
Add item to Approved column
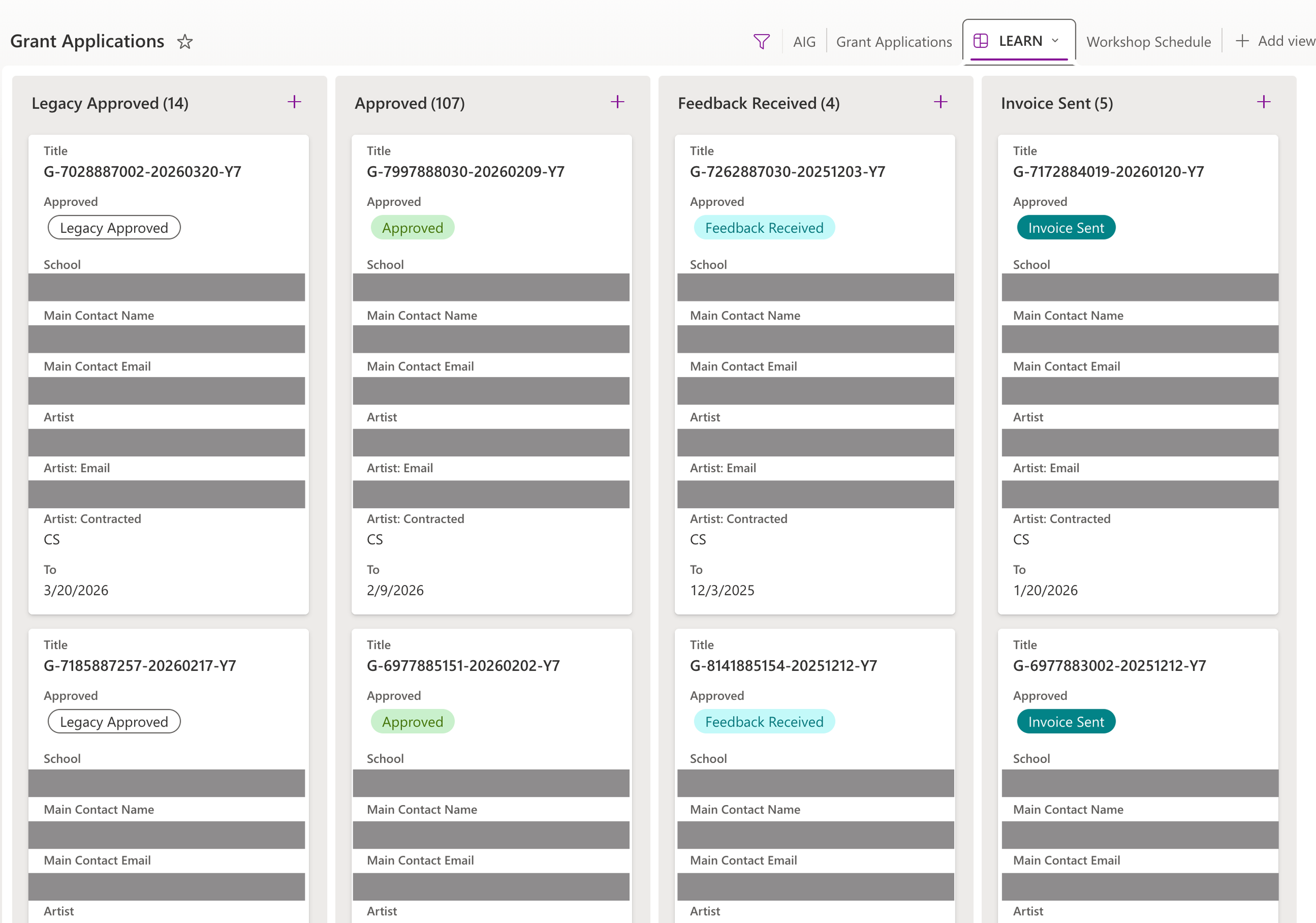617,102
